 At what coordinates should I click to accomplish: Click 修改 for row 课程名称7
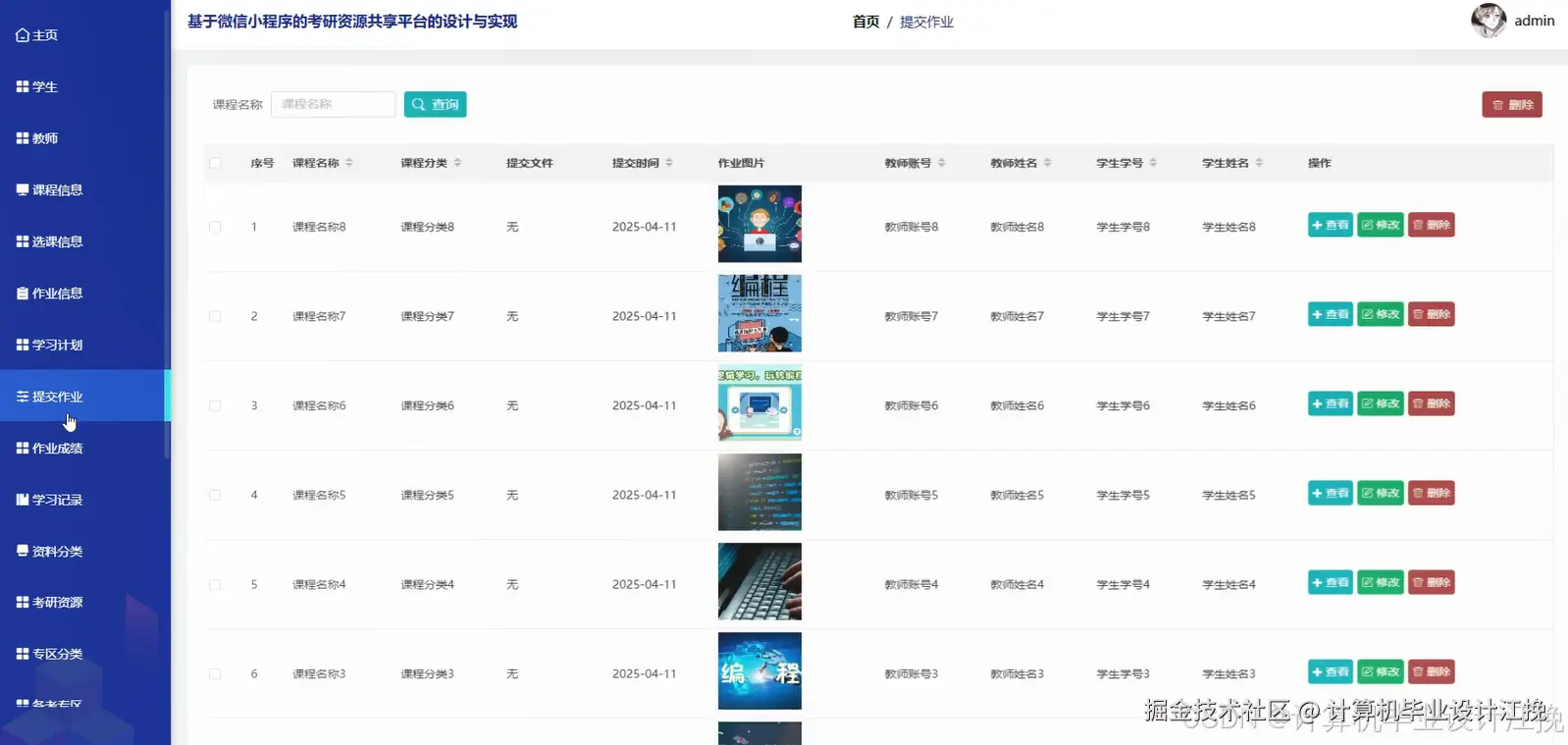(x=1381, y=314)
